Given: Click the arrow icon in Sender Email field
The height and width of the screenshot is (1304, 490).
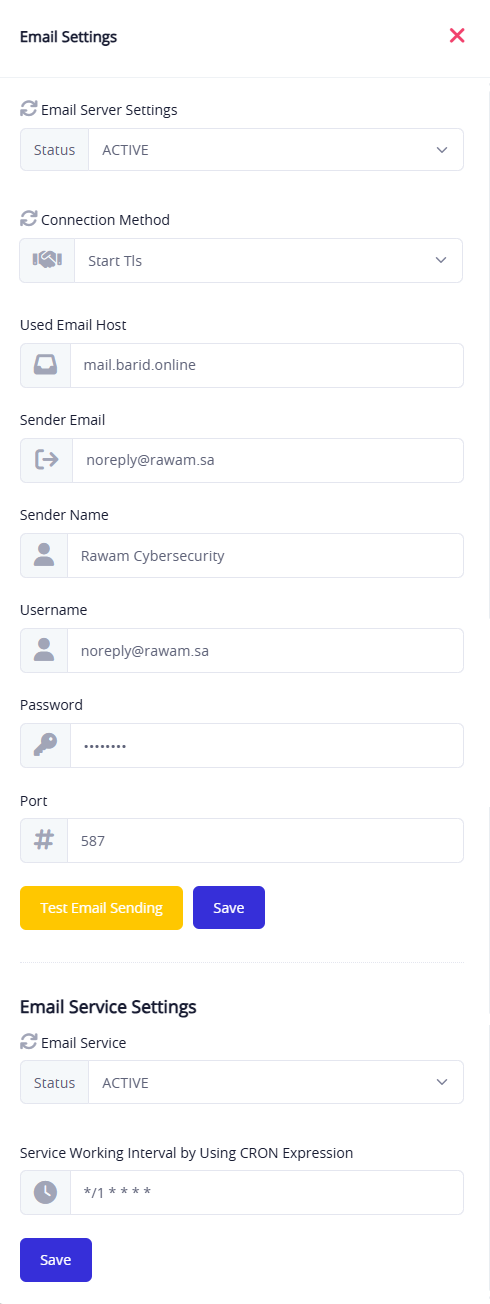Looking at the screenshot, I should [46, 460].
